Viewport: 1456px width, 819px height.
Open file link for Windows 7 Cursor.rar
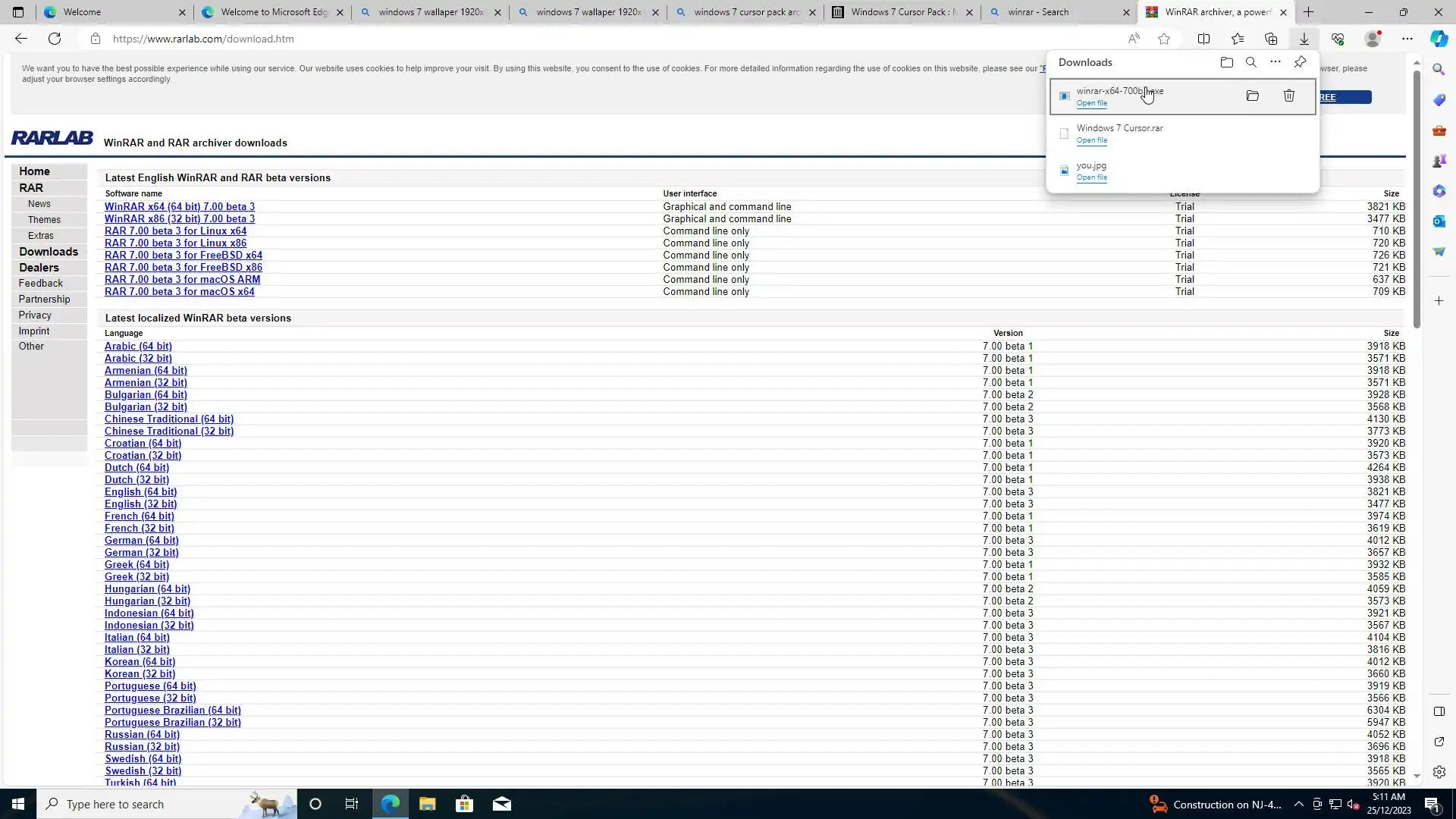[x=1091, y=140]
